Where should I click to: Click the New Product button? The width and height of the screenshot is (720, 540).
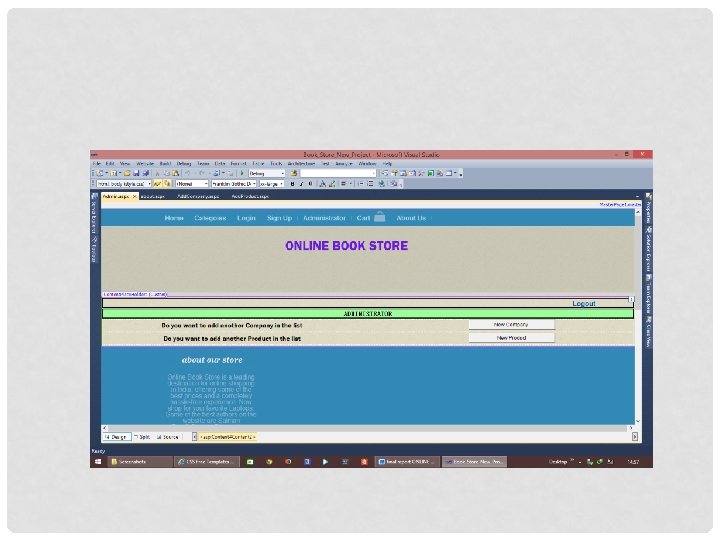click(x=512, y=338)
